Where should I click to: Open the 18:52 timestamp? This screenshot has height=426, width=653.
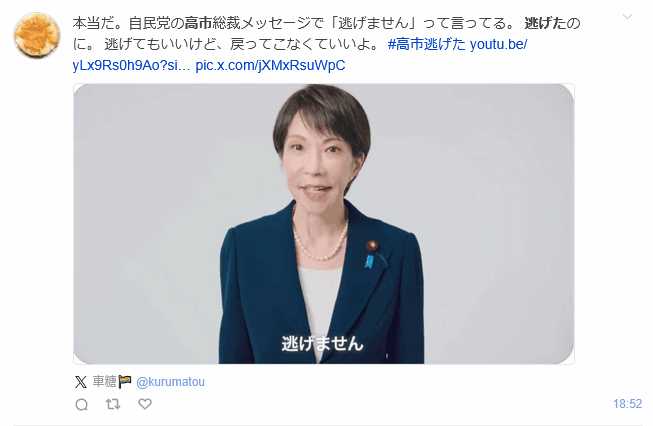coord(627,404)
